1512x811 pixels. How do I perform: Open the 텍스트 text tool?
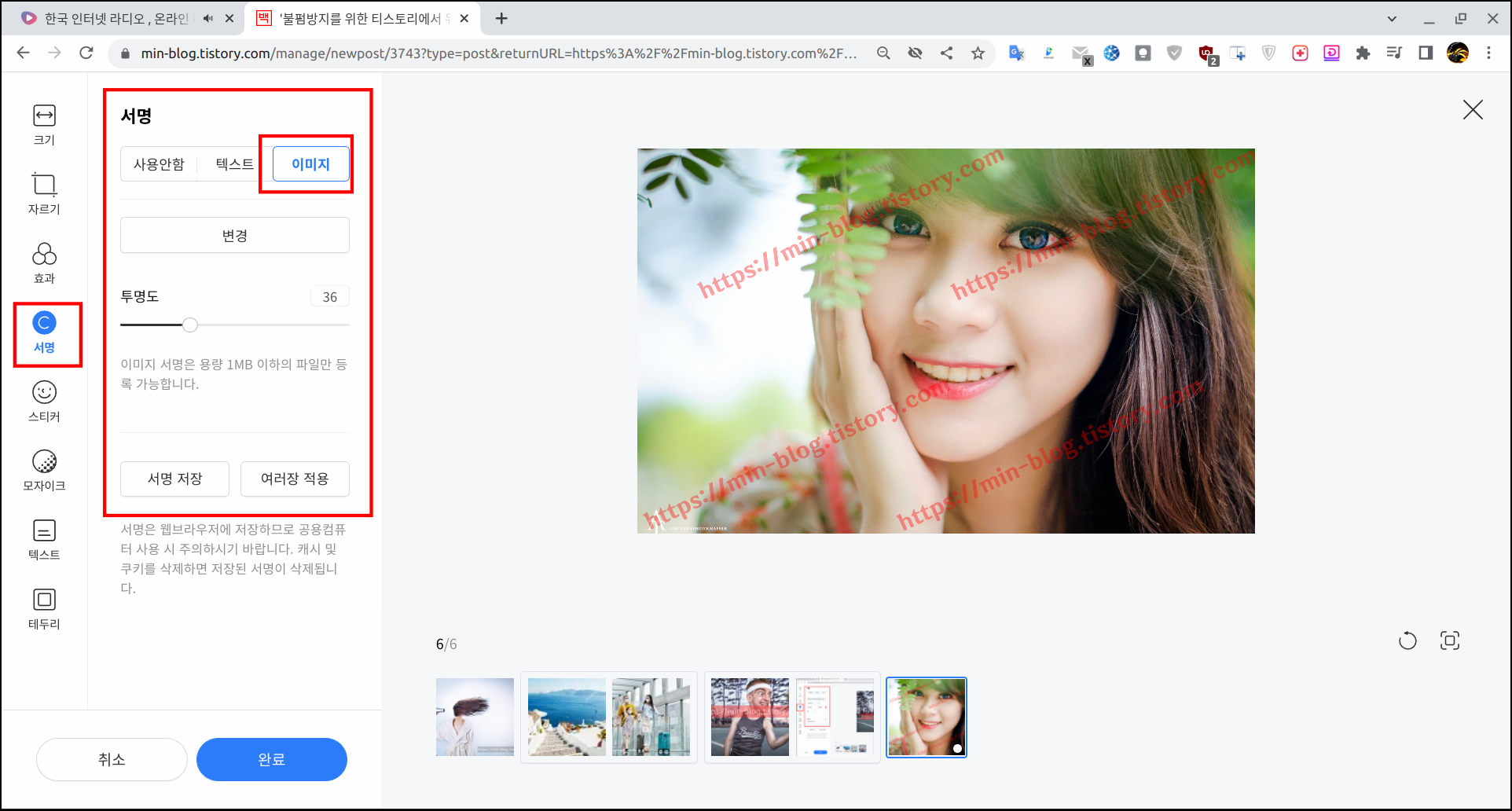(44, 540)
